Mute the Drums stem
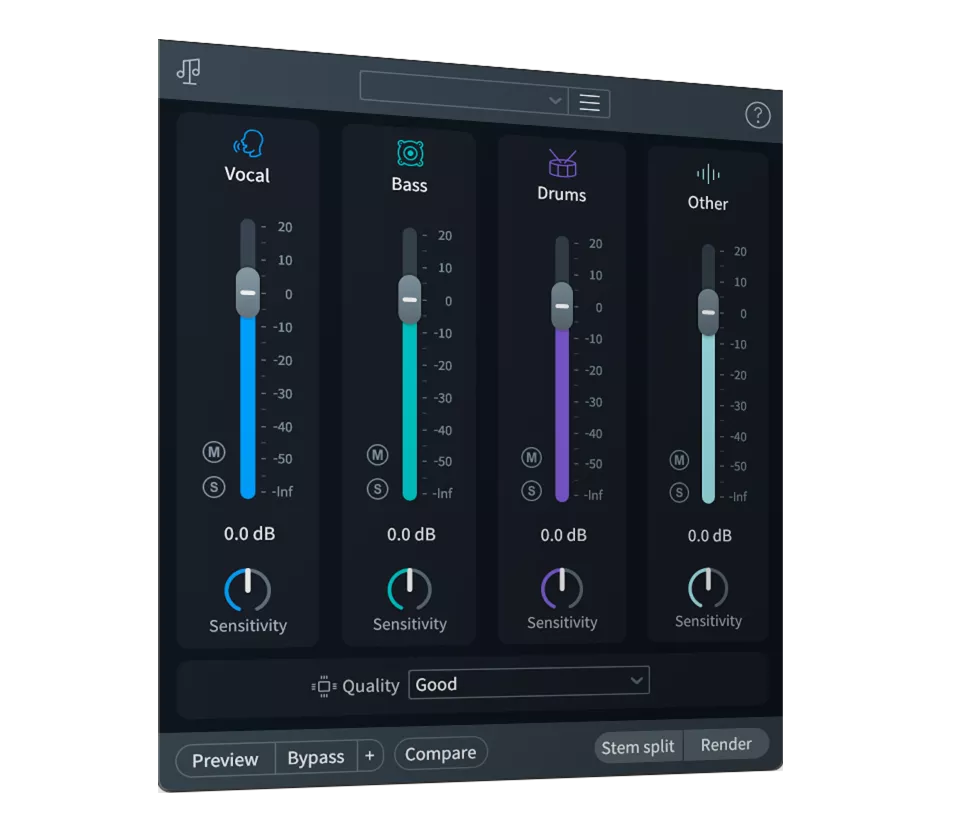 click(x=531, y=457)
